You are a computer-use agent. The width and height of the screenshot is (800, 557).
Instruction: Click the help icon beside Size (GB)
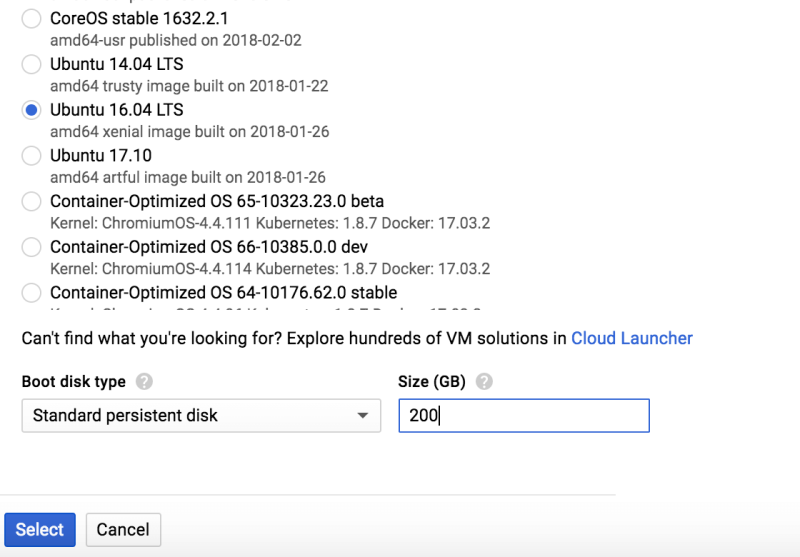coord(484,382)
